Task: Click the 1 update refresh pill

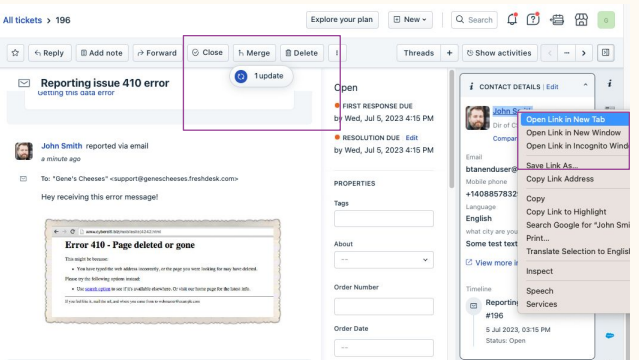Action: [261, 76]
